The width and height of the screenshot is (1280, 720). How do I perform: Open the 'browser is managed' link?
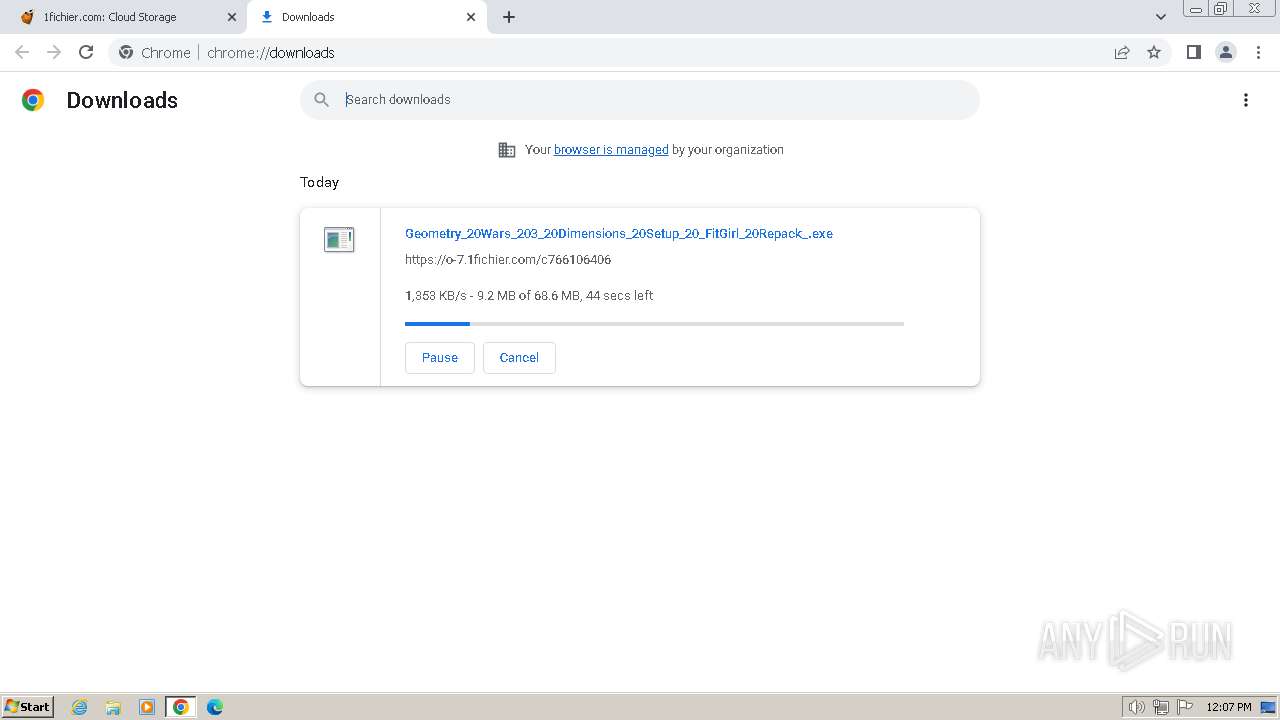[x=611, y=150]
